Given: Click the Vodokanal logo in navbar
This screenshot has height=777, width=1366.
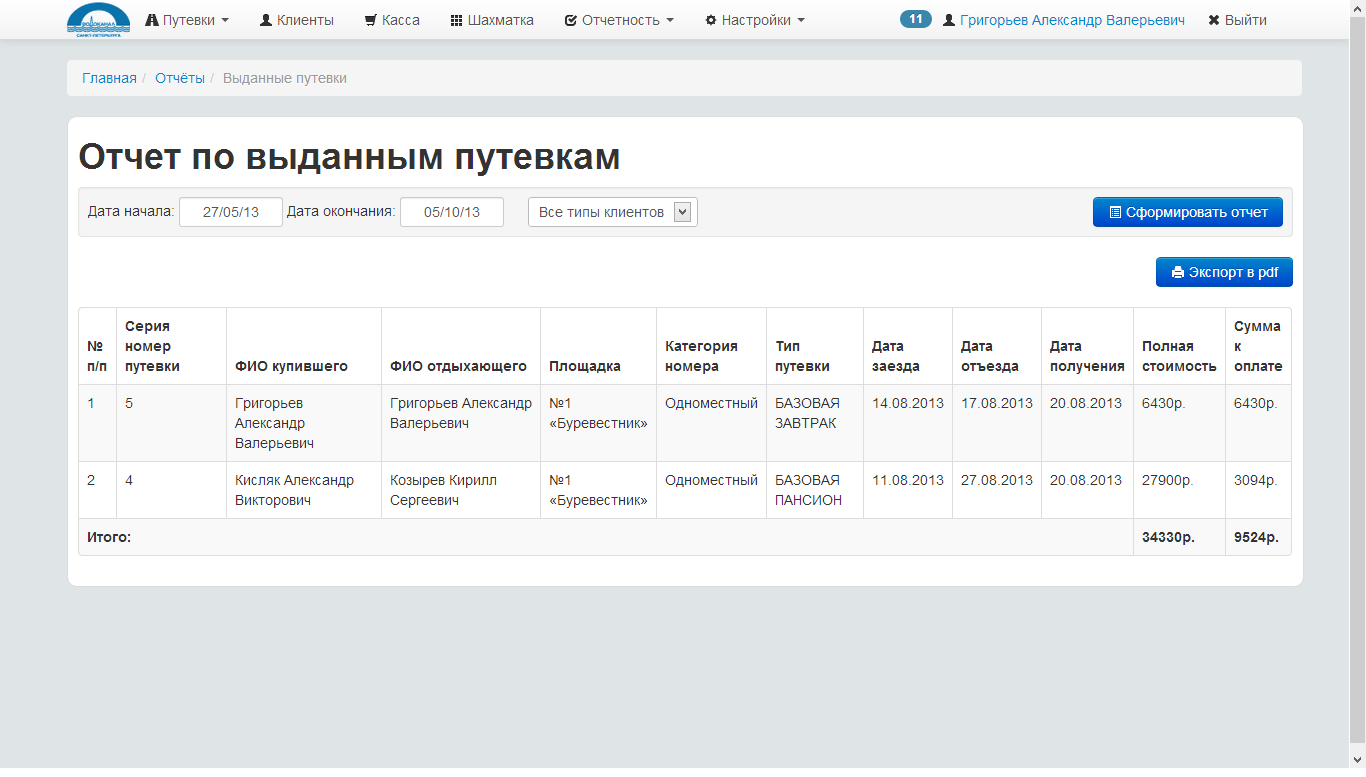Looking at the screenshot, I should click(x=98, y=20).
